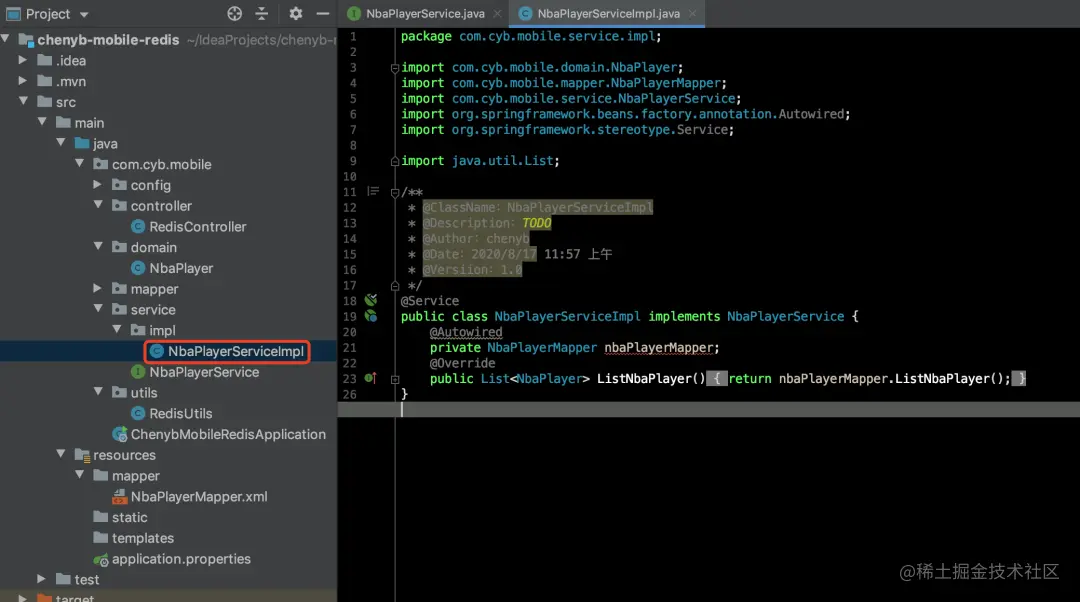Expand the mapper package under com.cyb.mobile
Image resolution: width=1080 pixels, height=602 pixels.
pyautogui.click(x=98, y=288)
